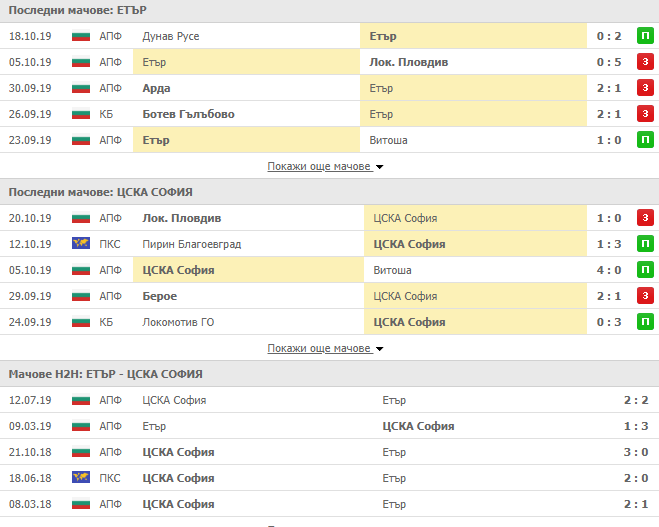Screen dimensions: 659x527
Task: Expand more matches arrow under Етър section
Action: [380, 167]
